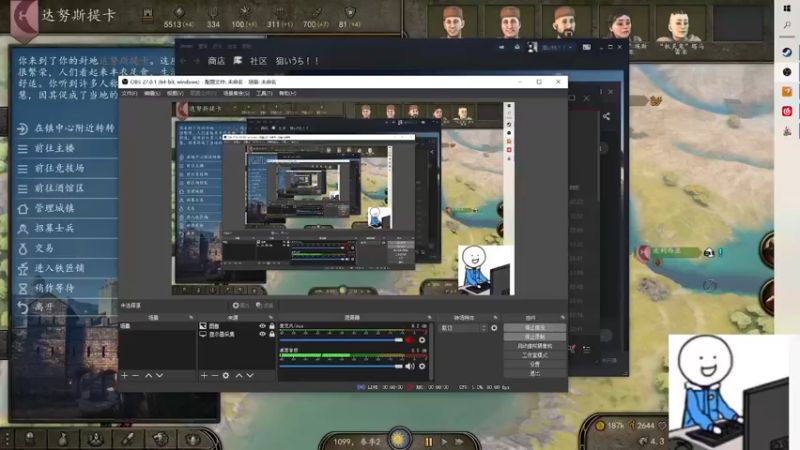Viewport: 800px width, 450px height.
Task: Open the desktop audio gear settings in the mixer
Action: 422,366
